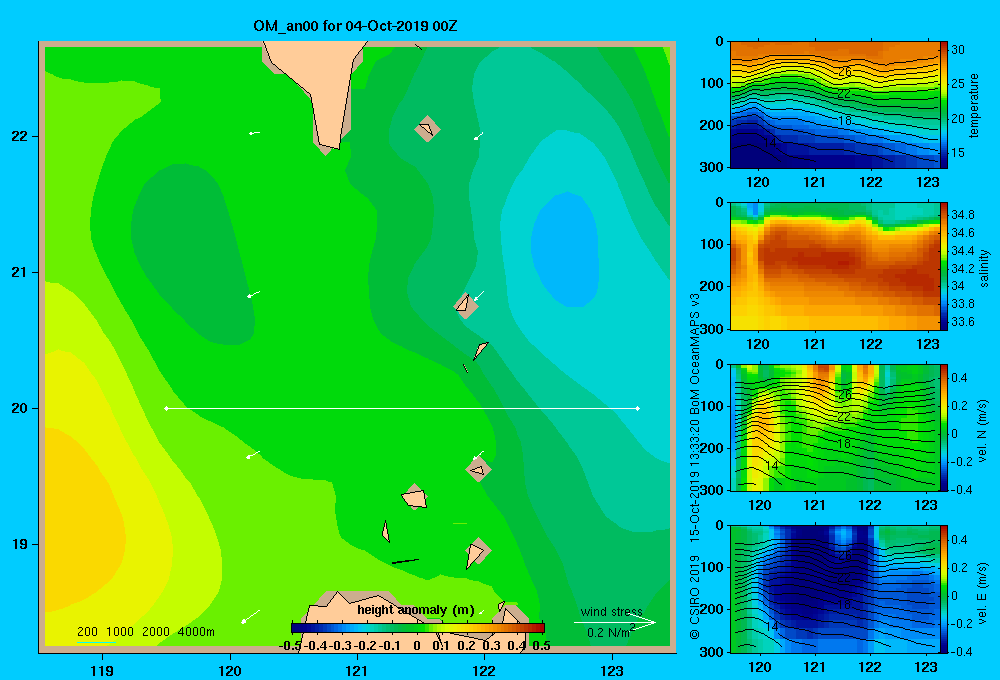The width and height of the screenshot is (1000, 680).
Task: Click the "123" longitude tick under temperature panel
Action: coord(927,182)
